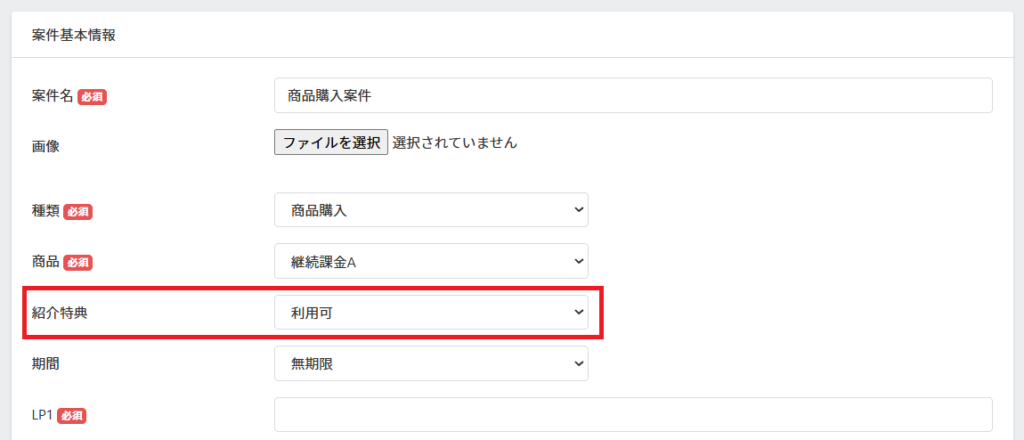Expand the 商品 dropdown showing 継続課金A
The image size is (1024, 440).
(x=431, y=262)
